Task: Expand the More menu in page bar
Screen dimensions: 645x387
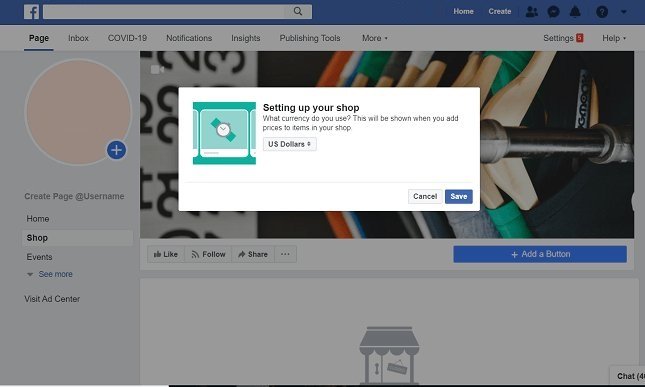Action: pos(374,38)
